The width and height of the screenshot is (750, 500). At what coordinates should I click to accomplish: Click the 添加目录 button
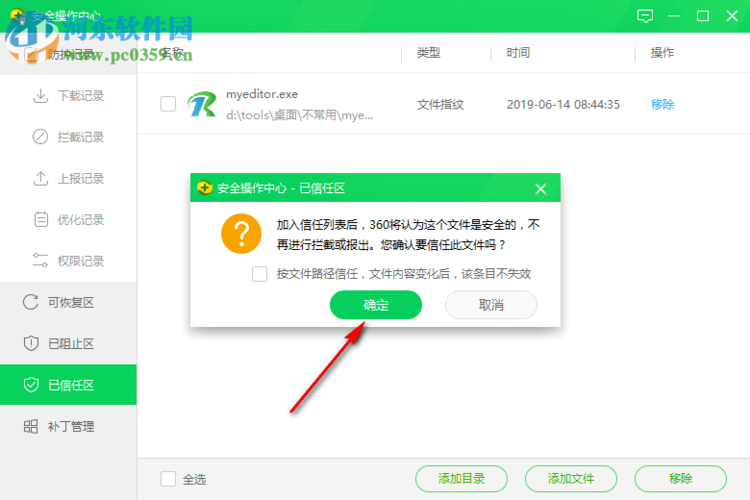(461, 478)
